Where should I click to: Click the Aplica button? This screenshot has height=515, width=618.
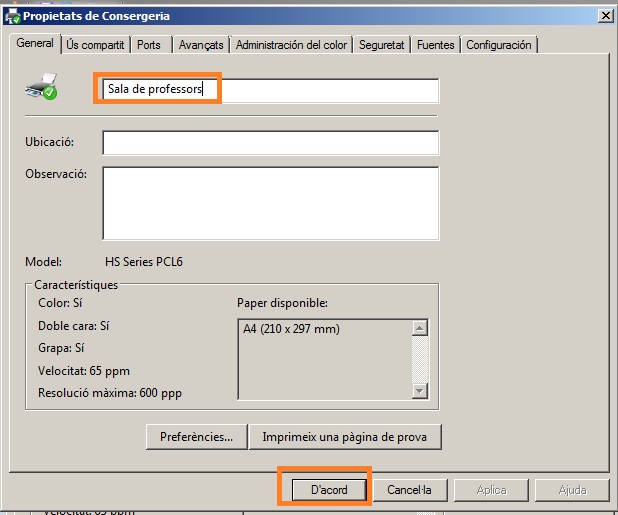[x=491, y=490]
